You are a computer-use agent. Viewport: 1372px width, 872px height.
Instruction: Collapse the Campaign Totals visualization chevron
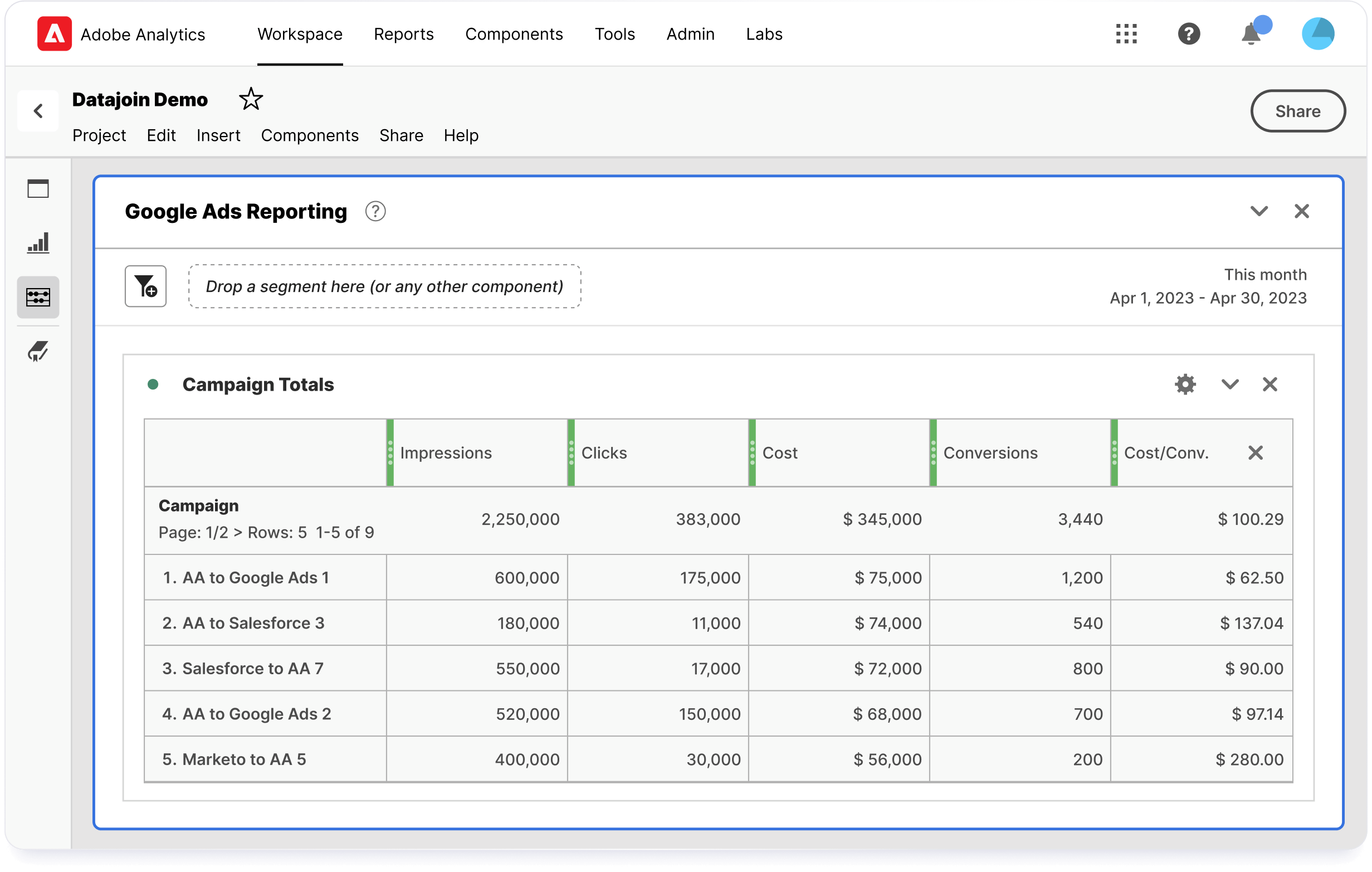coord(1229,384)
